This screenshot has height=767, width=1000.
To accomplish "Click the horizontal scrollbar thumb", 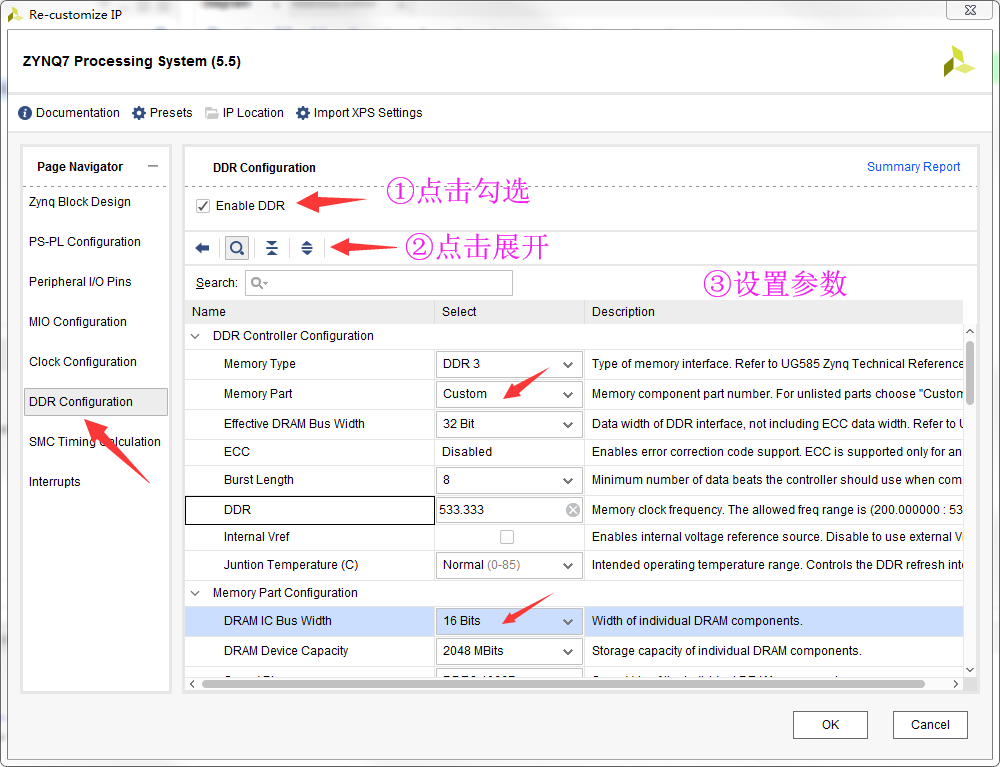I will [563, 684].
